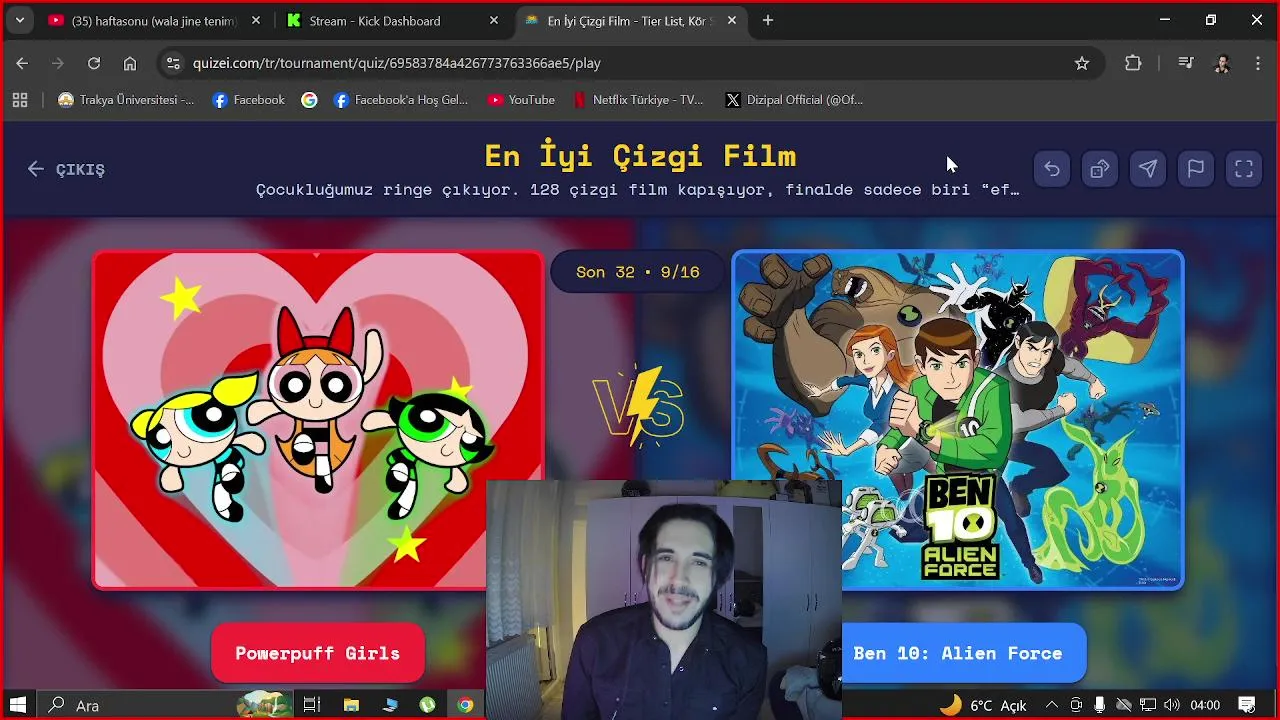Open the Netflix Türkiye bookmark

[x=638, y=100]
